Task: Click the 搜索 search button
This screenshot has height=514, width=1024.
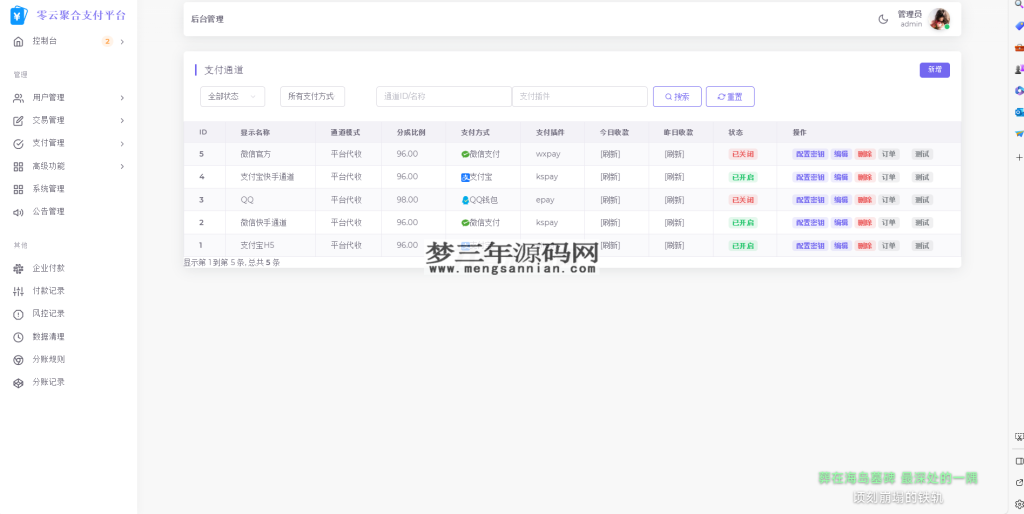Action: tap(677, 97)
